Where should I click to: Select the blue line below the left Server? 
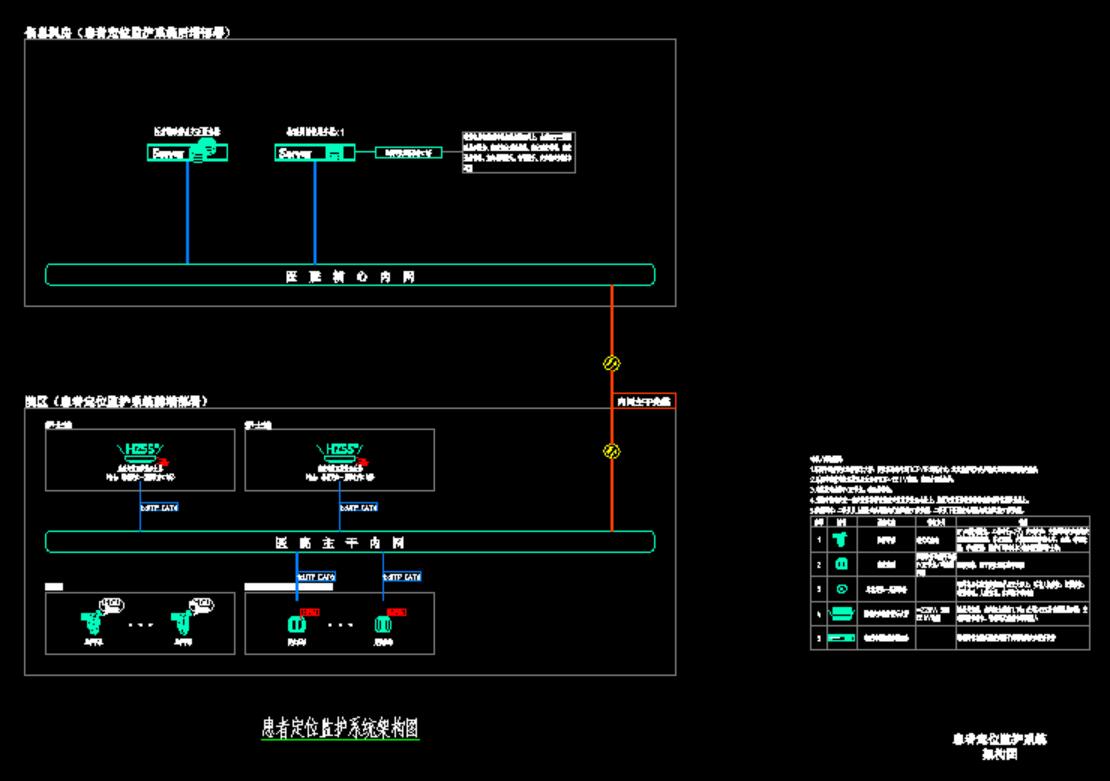click(x=187, y=212)
